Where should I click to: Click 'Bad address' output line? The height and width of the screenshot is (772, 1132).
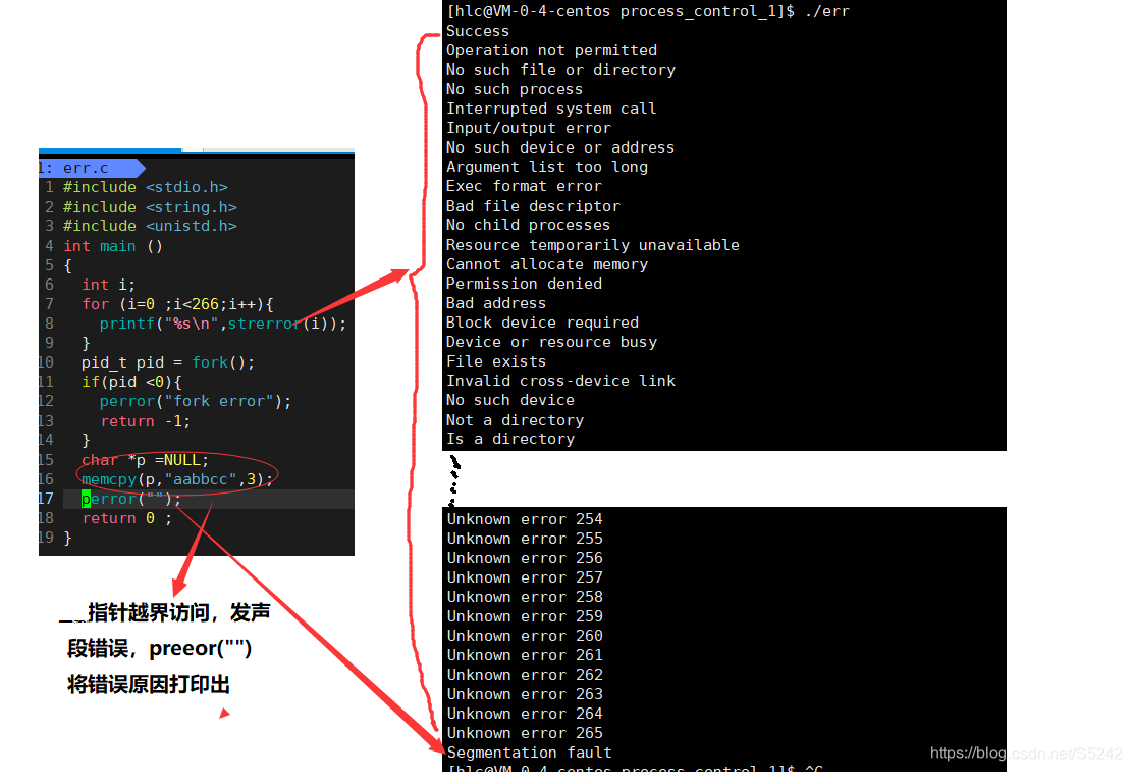[x=496, y=303]
